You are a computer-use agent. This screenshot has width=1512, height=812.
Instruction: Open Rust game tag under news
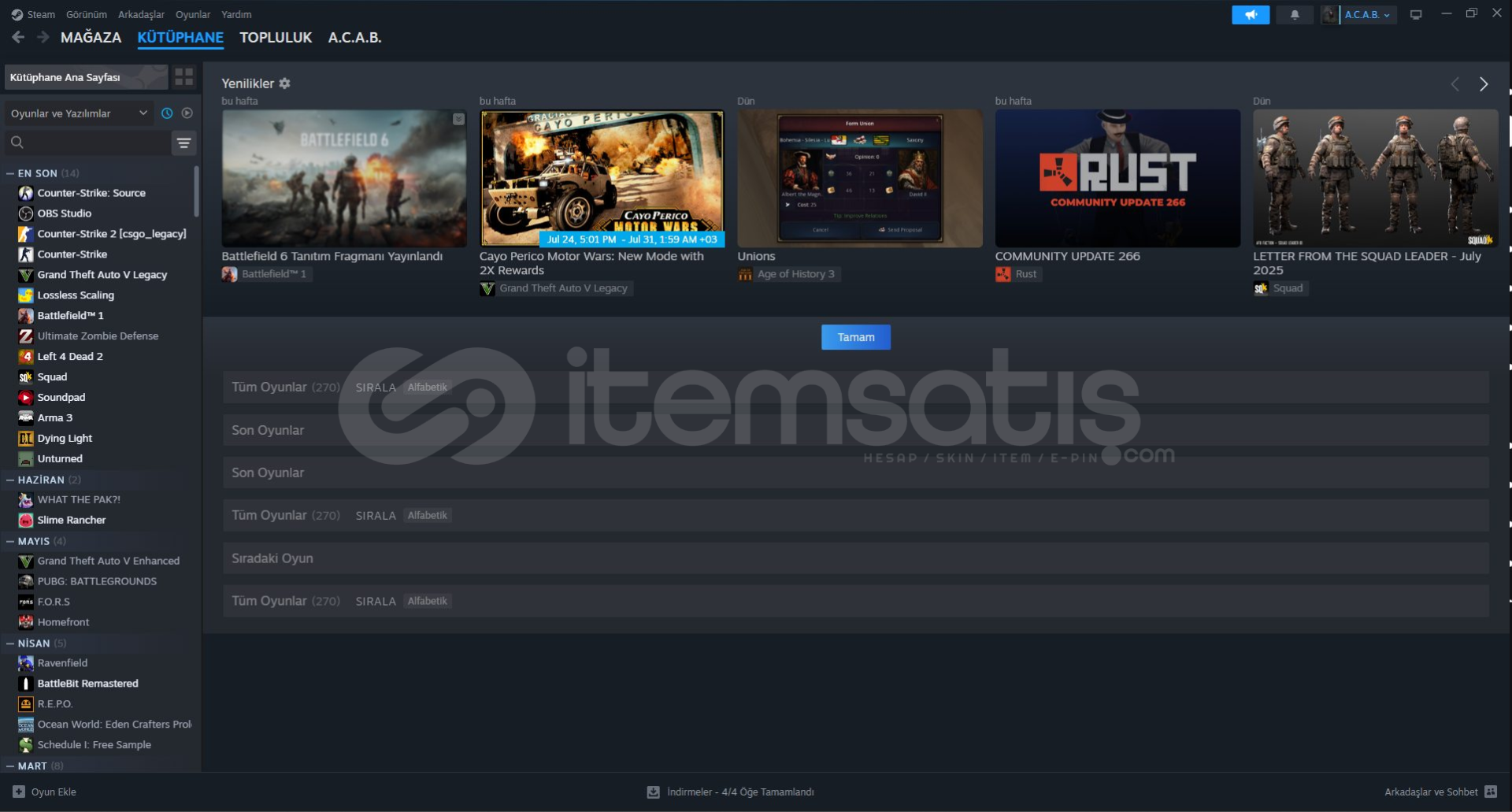pyautogui.click(x=1018, y=274)
